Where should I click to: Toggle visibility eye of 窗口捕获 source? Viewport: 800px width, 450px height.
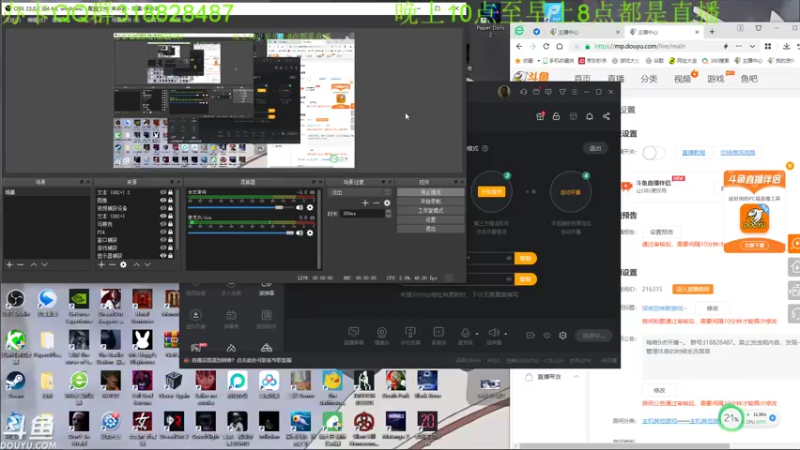click(x=163, y=240)
